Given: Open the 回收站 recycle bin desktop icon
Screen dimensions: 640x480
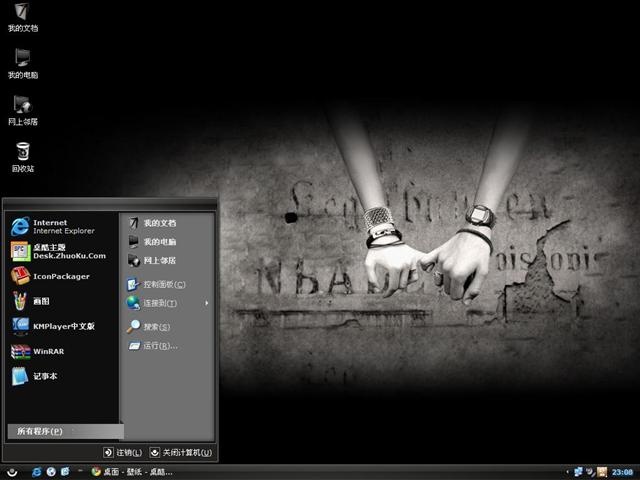Looking at the screenshot, I should click(x=23, y=157).
